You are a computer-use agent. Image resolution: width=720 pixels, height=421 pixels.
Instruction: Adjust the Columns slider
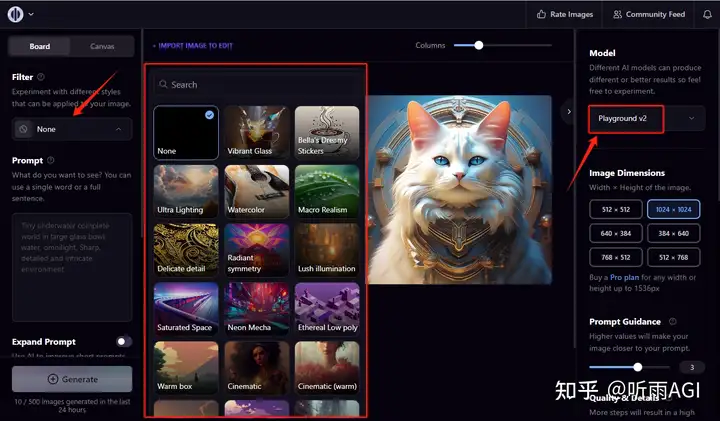pyautogui.click(x=479, y=45)
